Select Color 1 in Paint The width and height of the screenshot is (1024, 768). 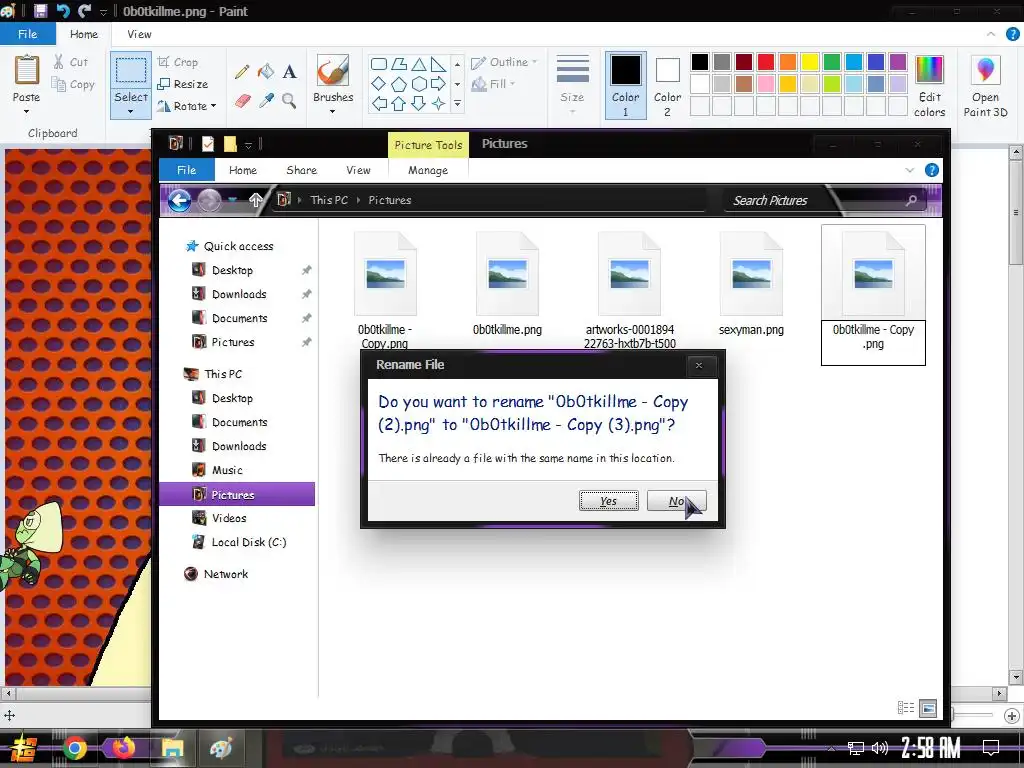click(626, 86)
